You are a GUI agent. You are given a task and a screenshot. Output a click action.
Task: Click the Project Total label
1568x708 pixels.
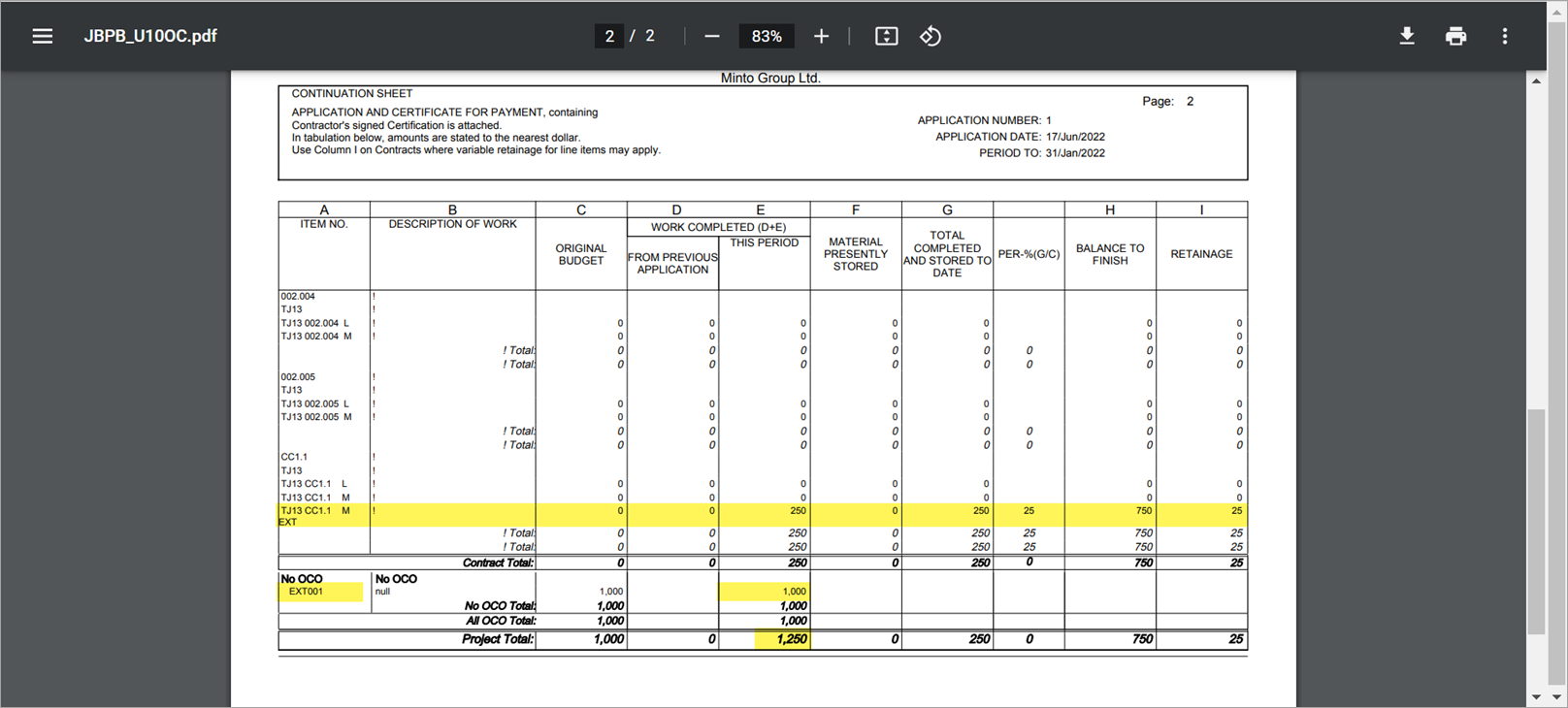[498, 639]
